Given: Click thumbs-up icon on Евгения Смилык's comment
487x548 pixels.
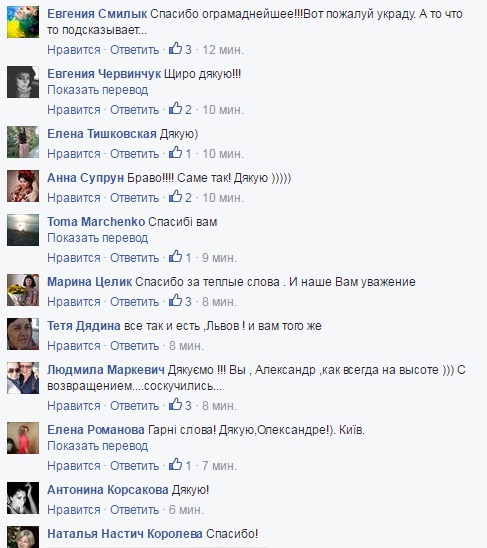Looking at the screenshot, I should pos(176,49).
